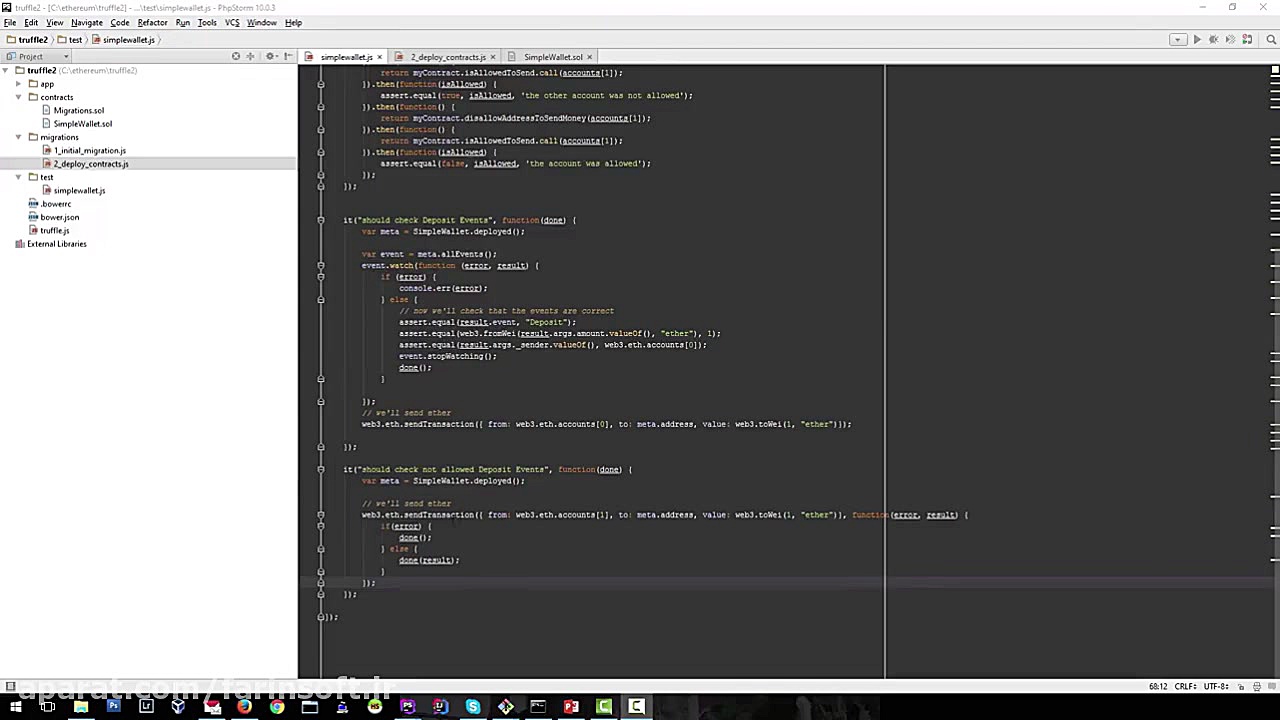Screen dimensions: 1280x720
Task: Click the CRLF line separator status
Action: pyautogui.click(x=1185, y=687)
